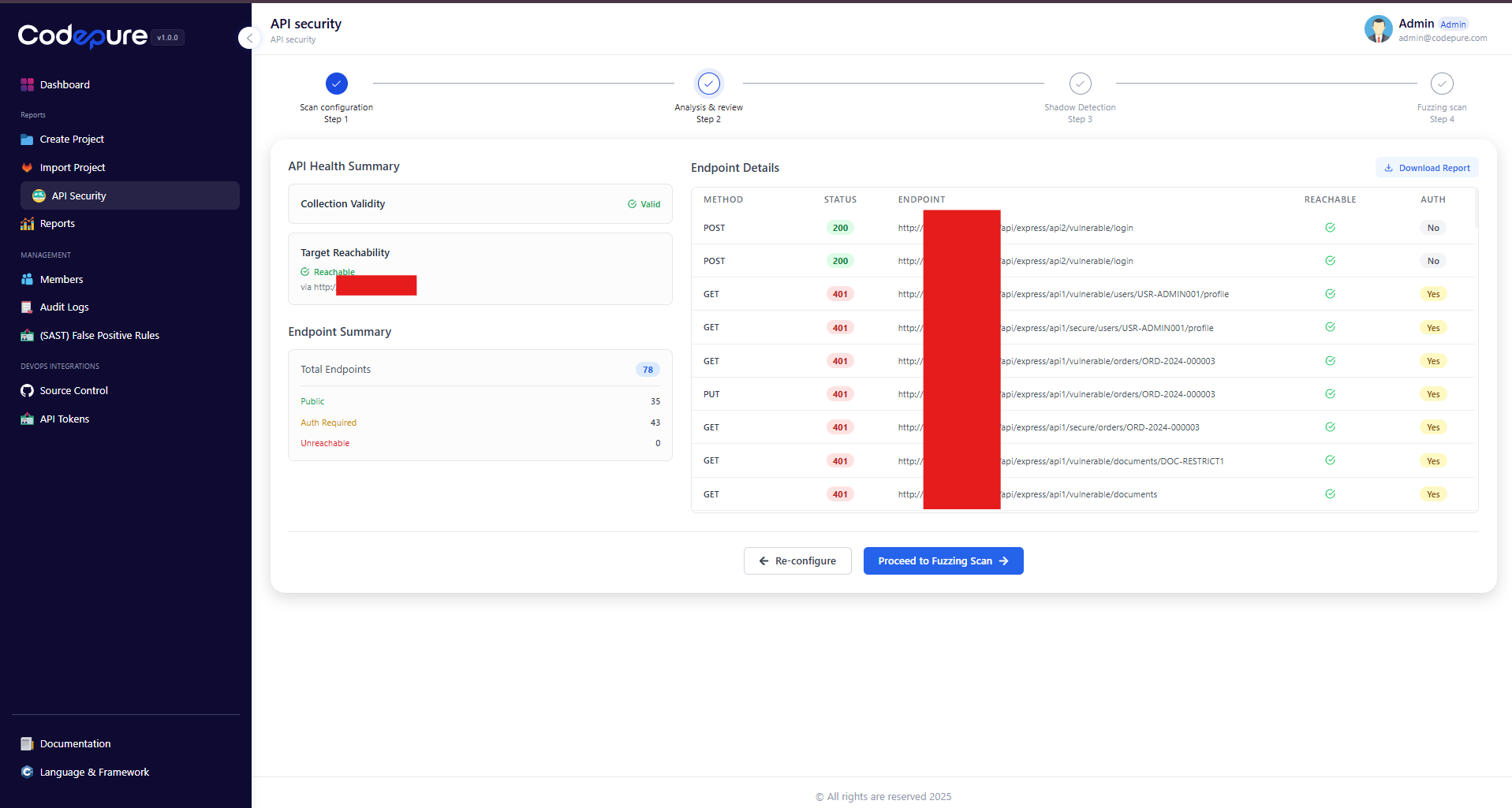1512x808 pixels.
Task: Click the No auth badge in first row
Action: point(1433,228)
